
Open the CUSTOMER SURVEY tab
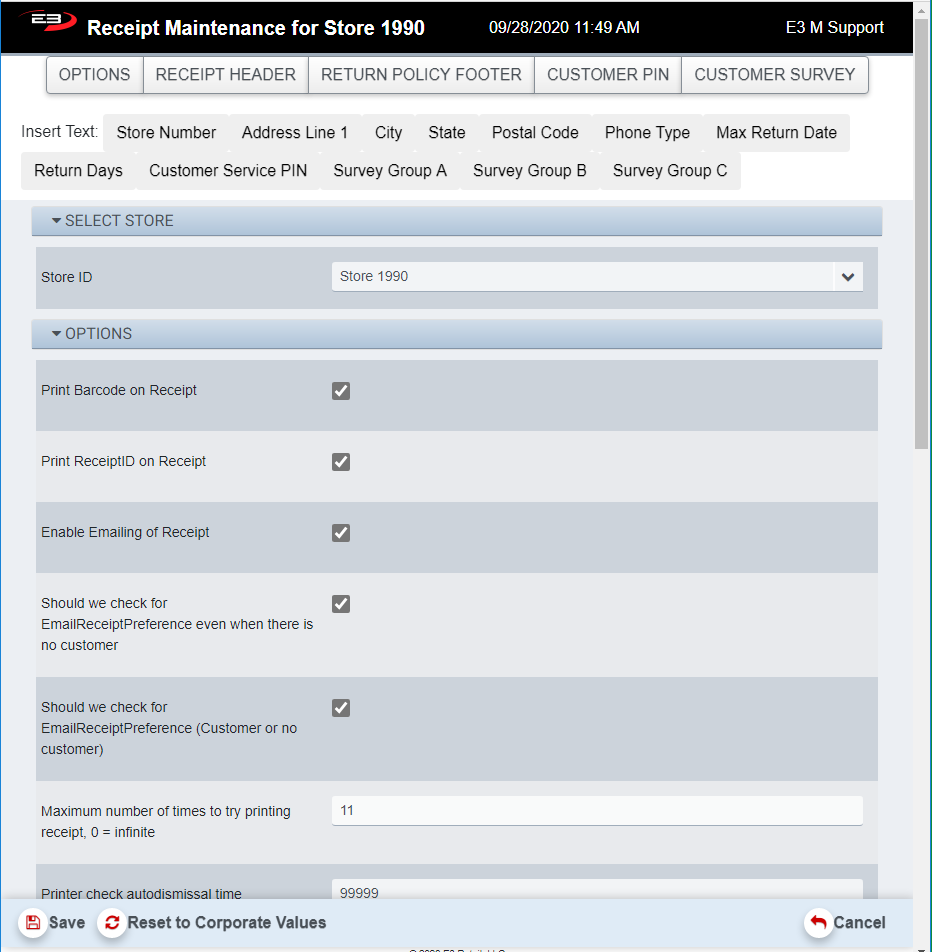click(x=774, y=75)
